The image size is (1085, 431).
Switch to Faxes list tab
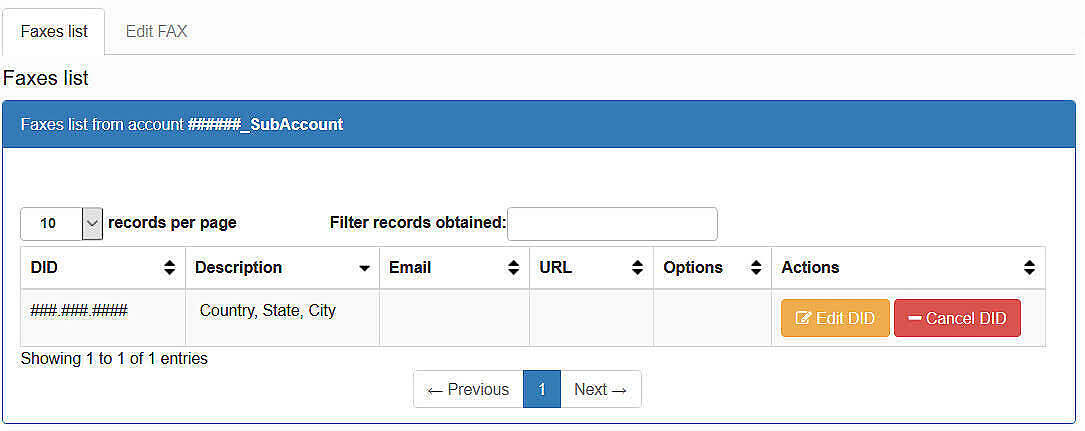(54, 32)
